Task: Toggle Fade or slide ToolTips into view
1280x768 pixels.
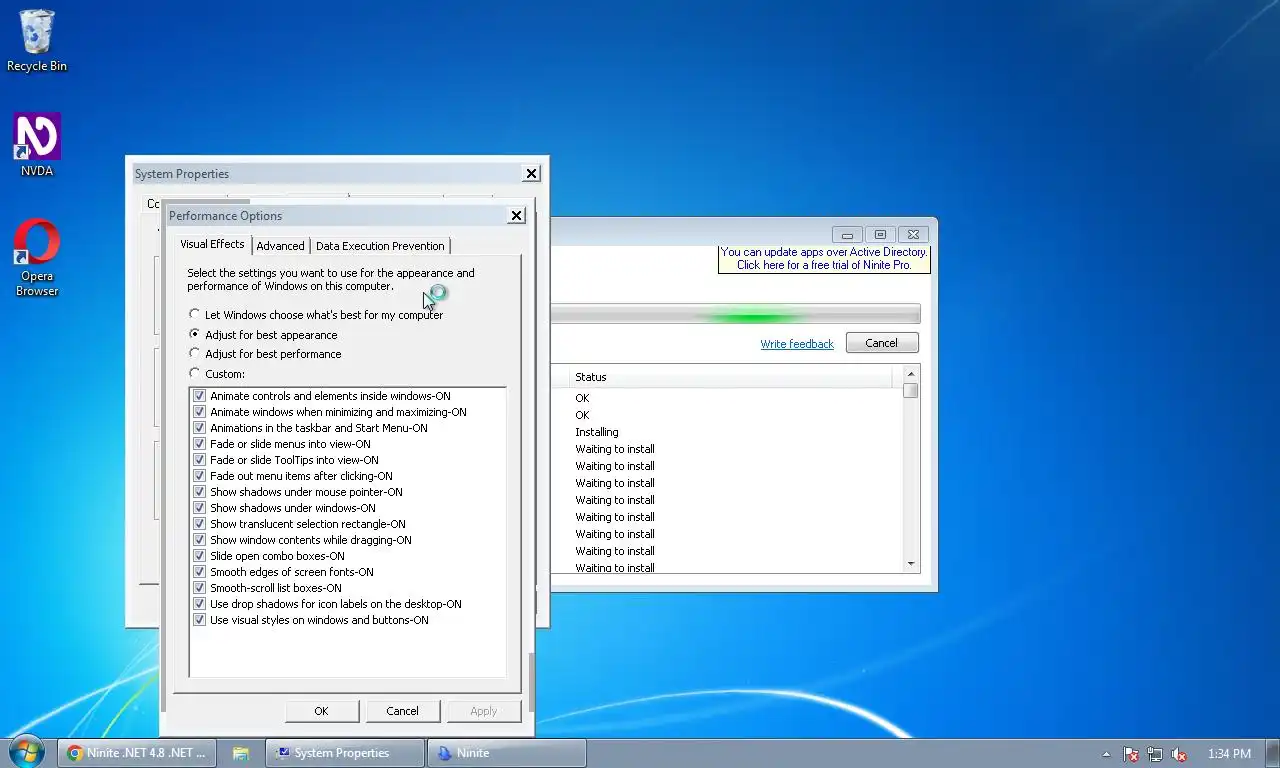Action: pos(199,460)
